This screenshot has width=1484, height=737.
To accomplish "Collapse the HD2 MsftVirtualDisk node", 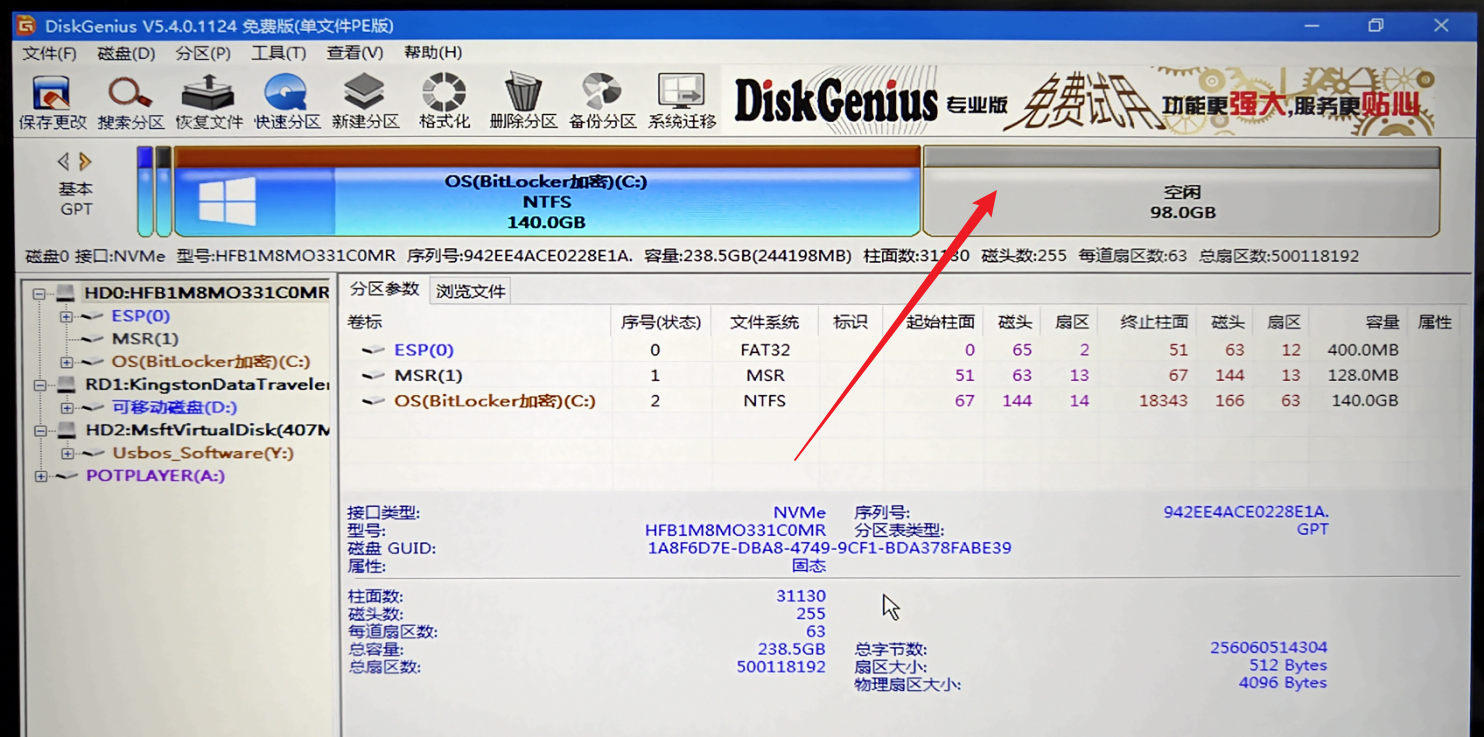I will pyautogui.click(x=39, y=431).
